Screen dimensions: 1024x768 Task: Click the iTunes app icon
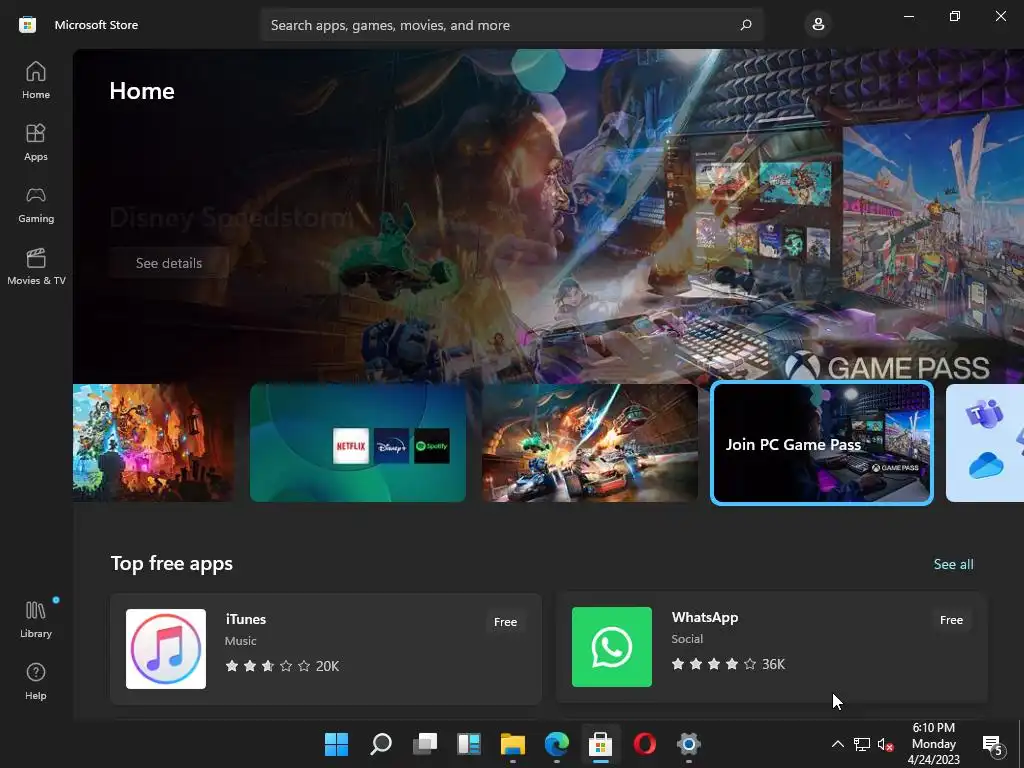(166, 648)
